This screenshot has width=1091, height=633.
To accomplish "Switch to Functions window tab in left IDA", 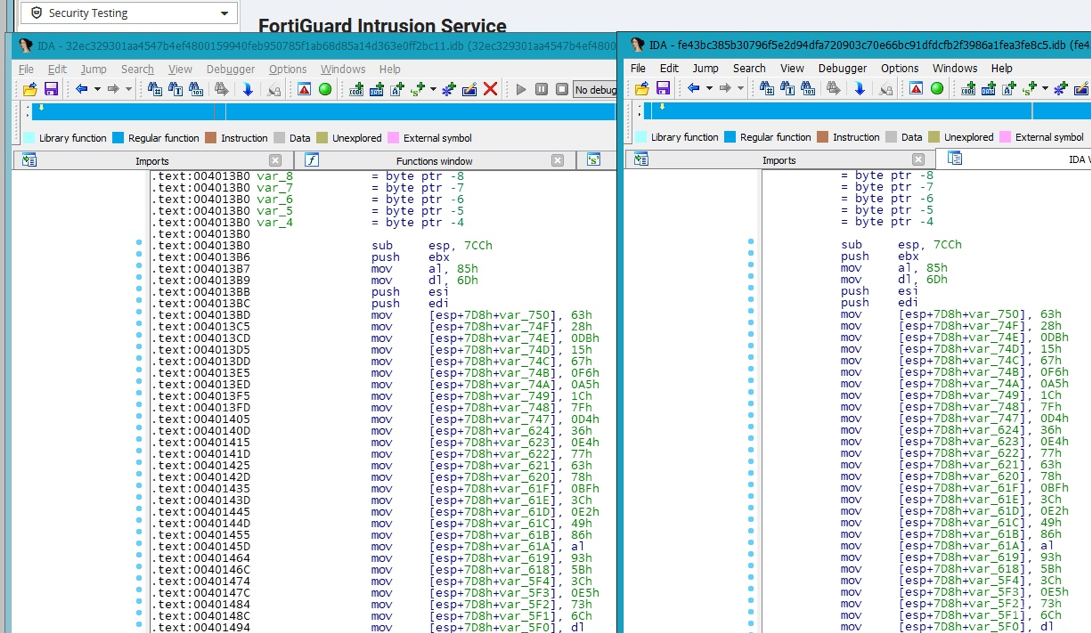I will click(434, 161).
